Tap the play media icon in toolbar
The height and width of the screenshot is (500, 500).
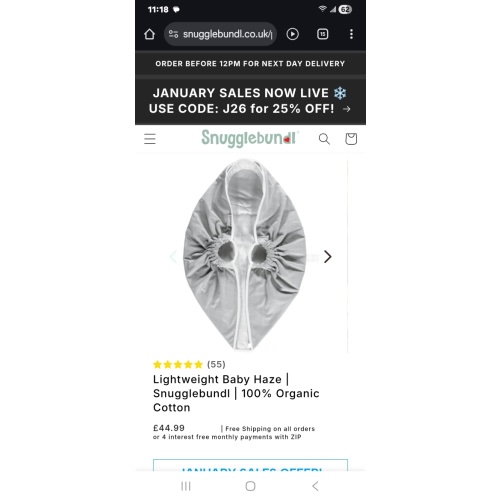[292, 34]
